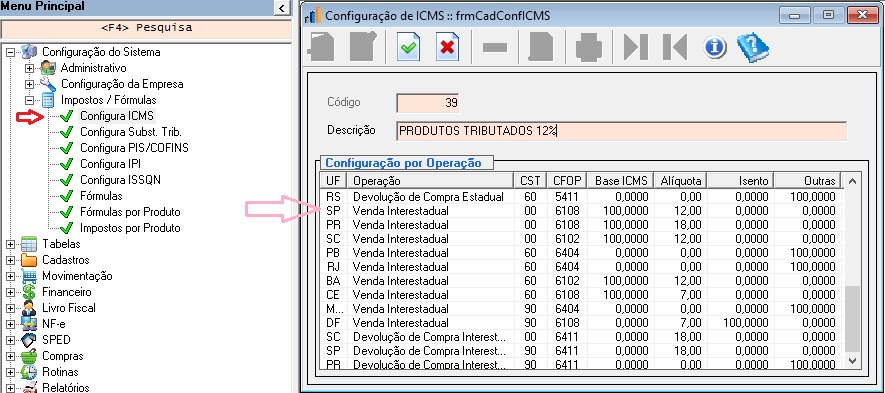Screen dimensions: 885x393
Task: Expand the Financeiro tree node
Action: tap(10, 292)
